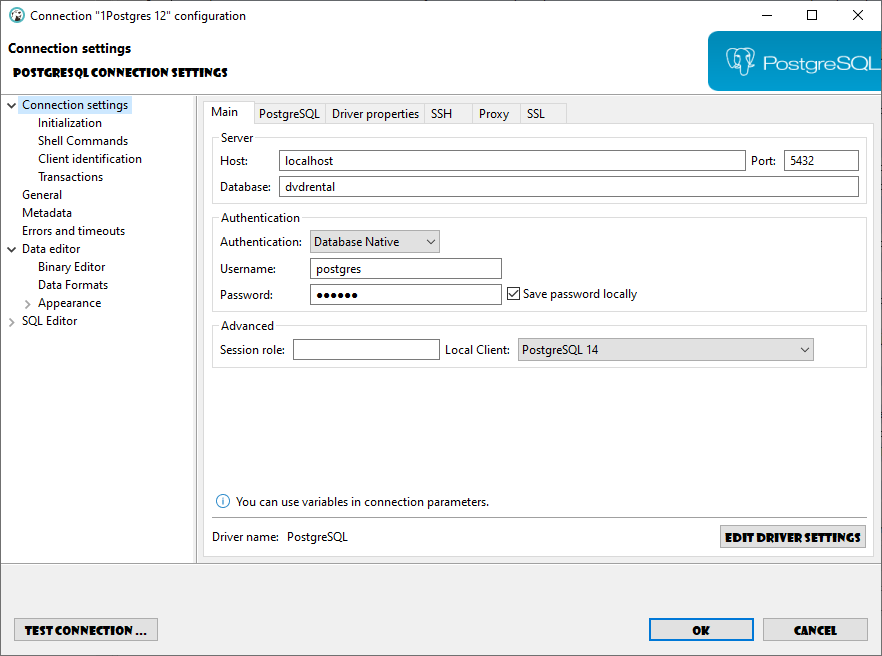Select Connection settings in the tree

click(x=75, y=105)
